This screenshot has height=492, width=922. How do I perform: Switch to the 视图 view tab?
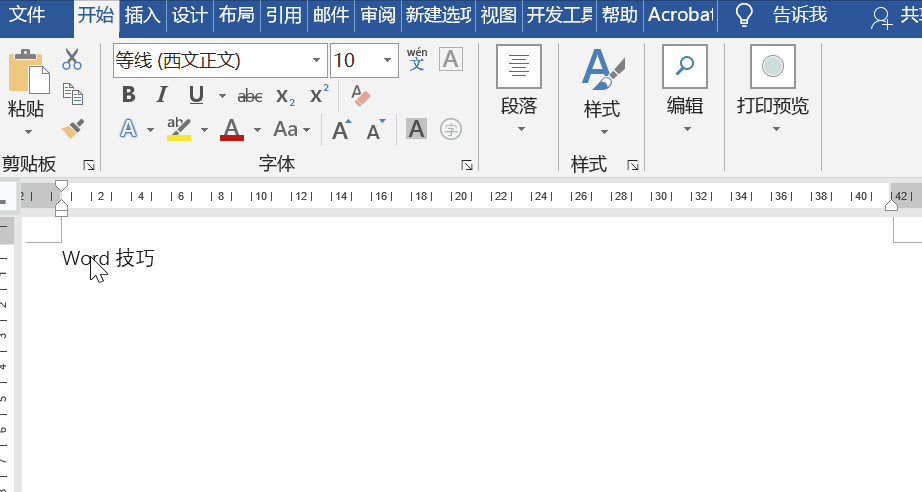pos(499,15)
